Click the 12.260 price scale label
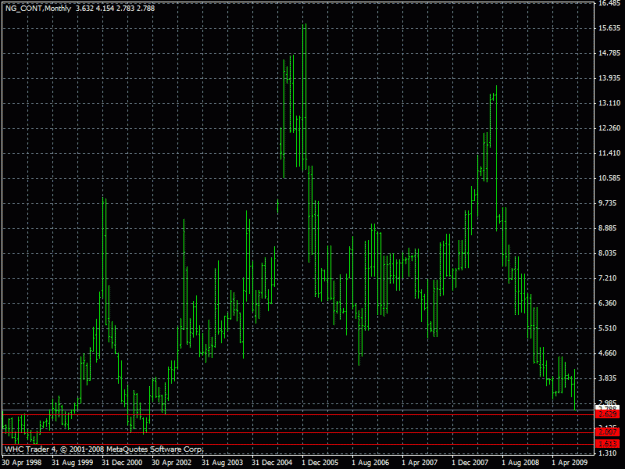The image size is (625, 469). coord(609,128)
